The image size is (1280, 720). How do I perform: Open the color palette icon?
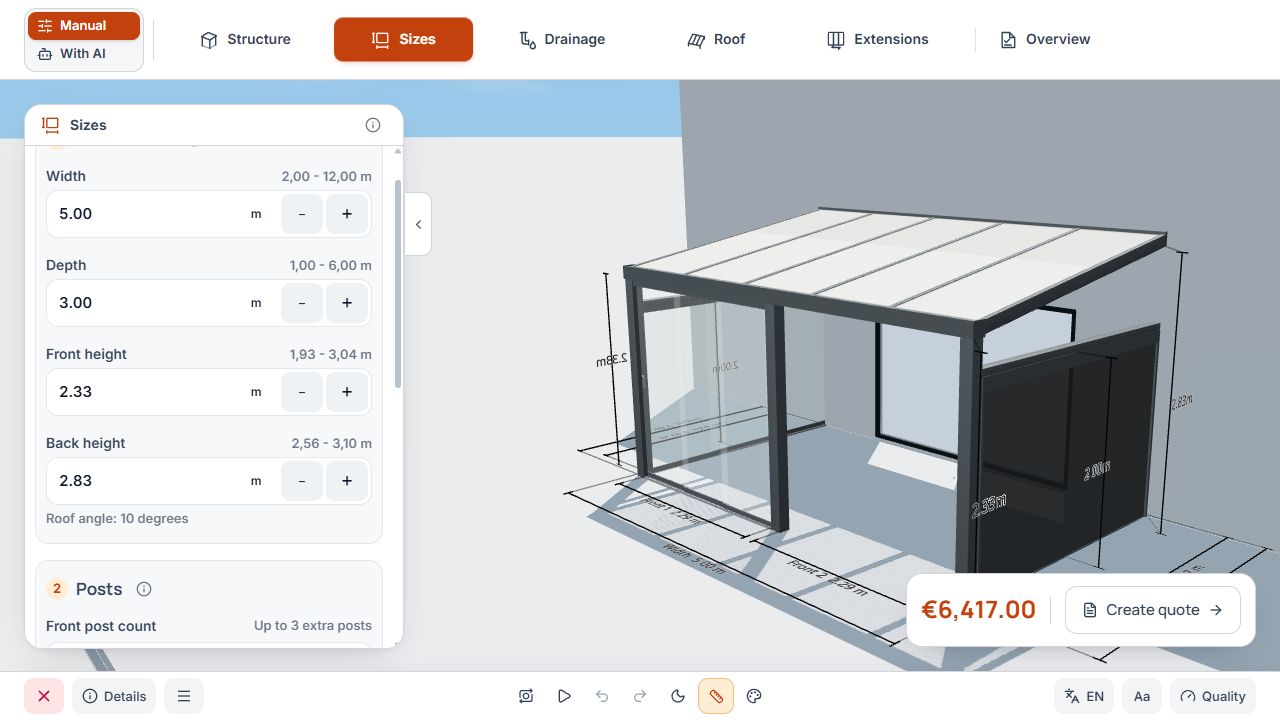tap(755, 696)
